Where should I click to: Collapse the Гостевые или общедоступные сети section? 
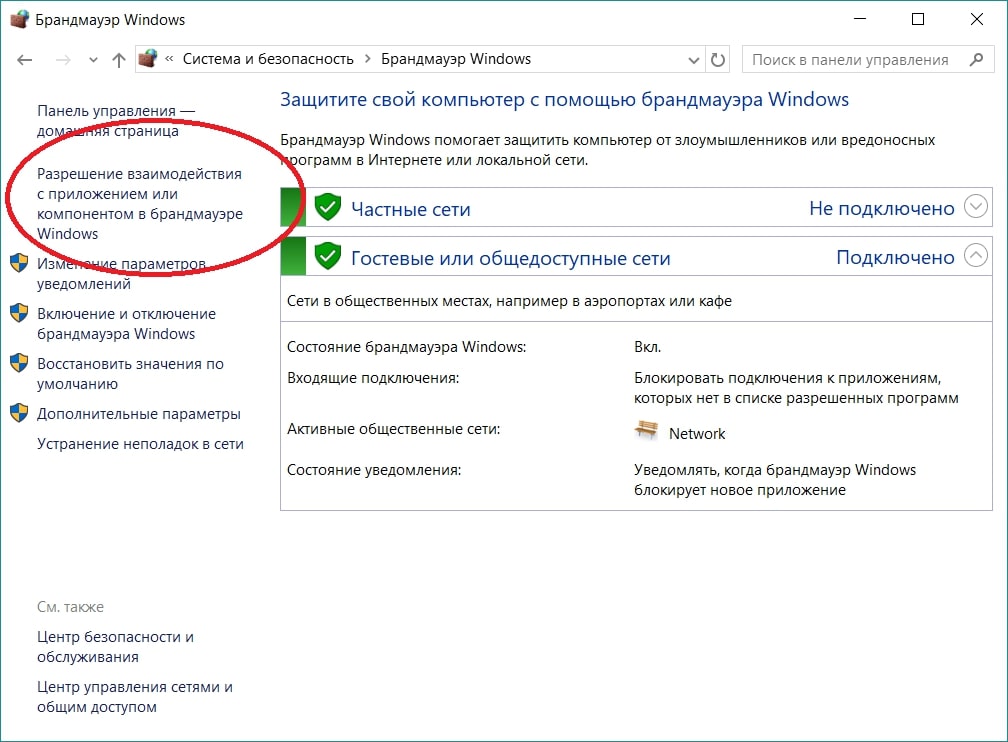[976, 256]
